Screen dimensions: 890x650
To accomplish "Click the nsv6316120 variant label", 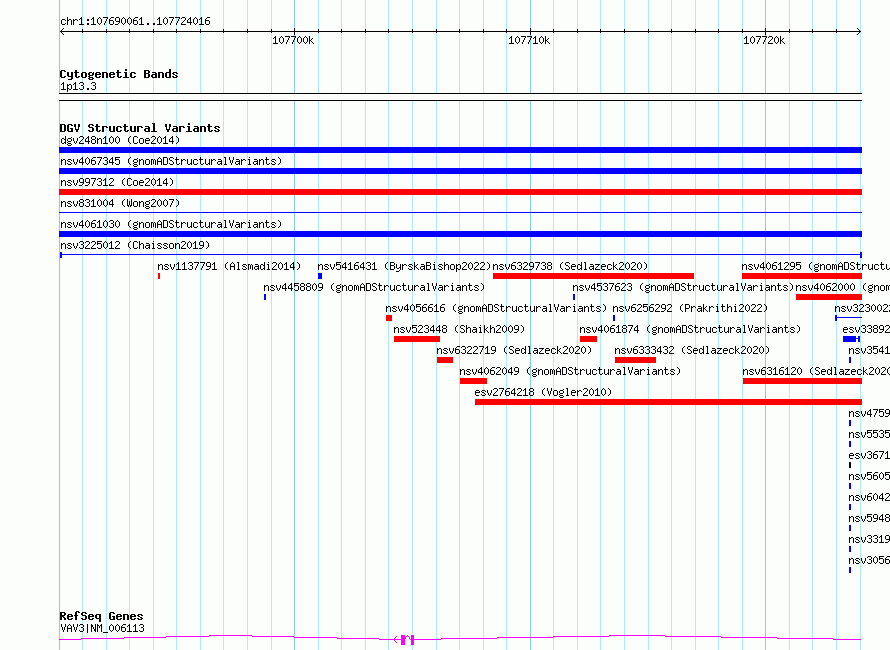I will [x=816, y=371].
